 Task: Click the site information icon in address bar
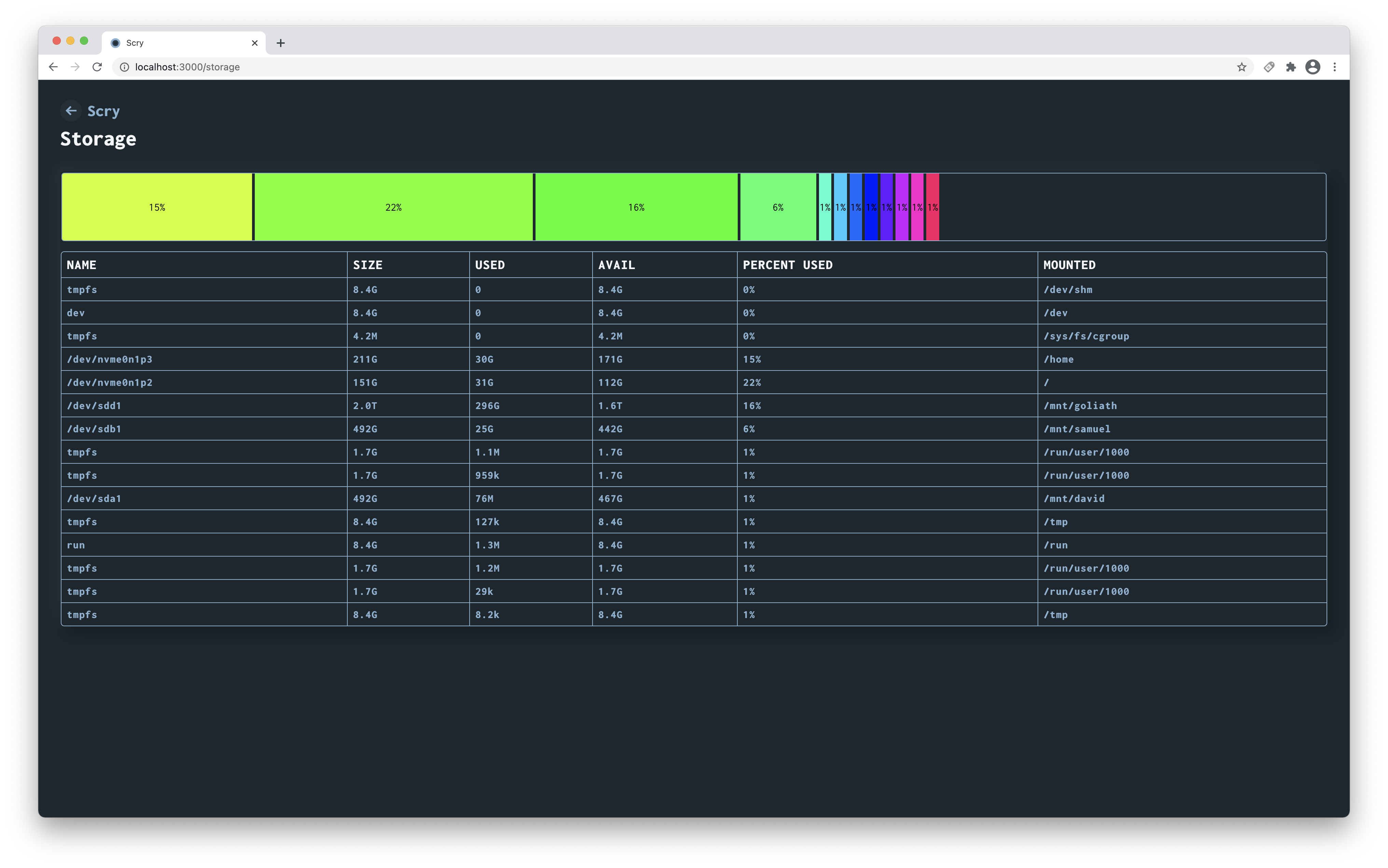click(x=124, y=67)
